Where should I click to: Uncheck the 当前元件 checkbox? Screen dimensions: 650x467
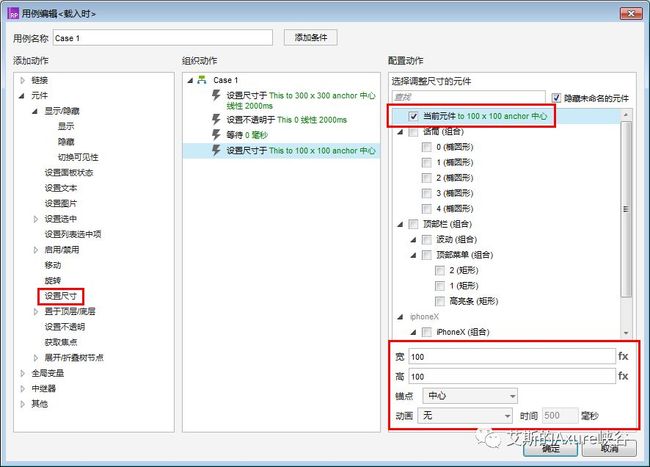pos(413,116)
